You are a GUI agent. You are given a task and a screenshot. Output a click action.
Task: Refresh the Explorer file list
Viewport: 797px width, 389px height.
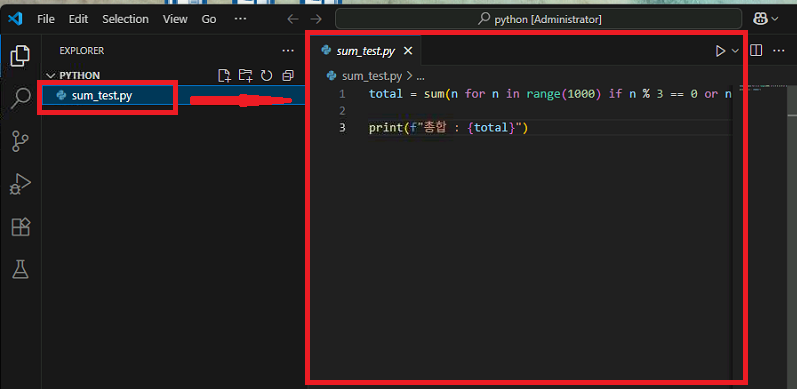pyautogui.click(x=266, y=76)
